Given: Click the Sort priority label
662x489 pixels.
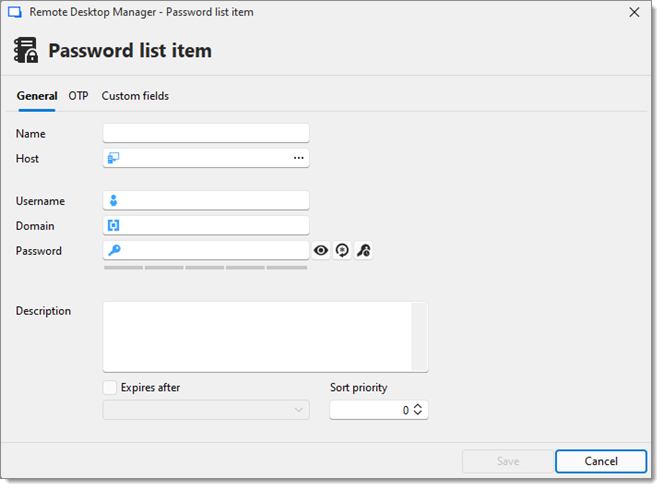Looking at the screenshot, I should [358, 388].
